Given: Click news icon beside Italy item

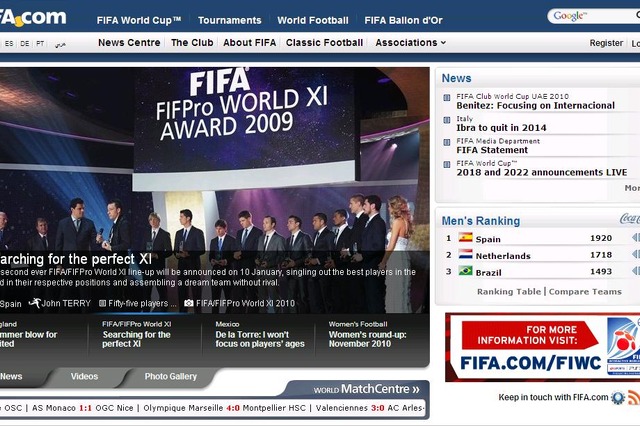Looking at the screenshot, I should (x=447, y=120).
